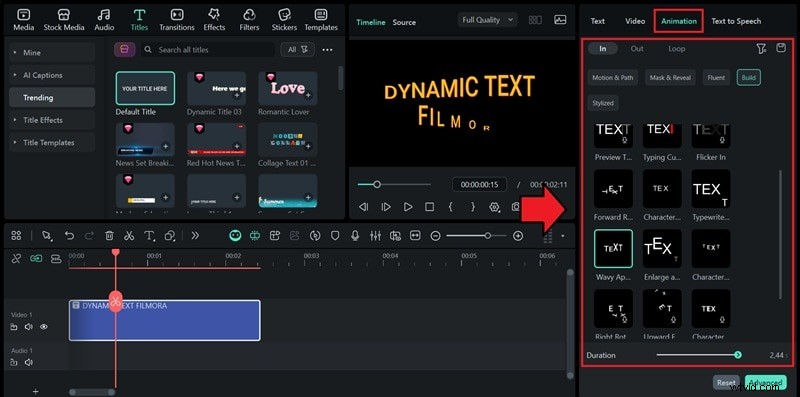Toggle the green linked tracks icon

tap(36, 259)
